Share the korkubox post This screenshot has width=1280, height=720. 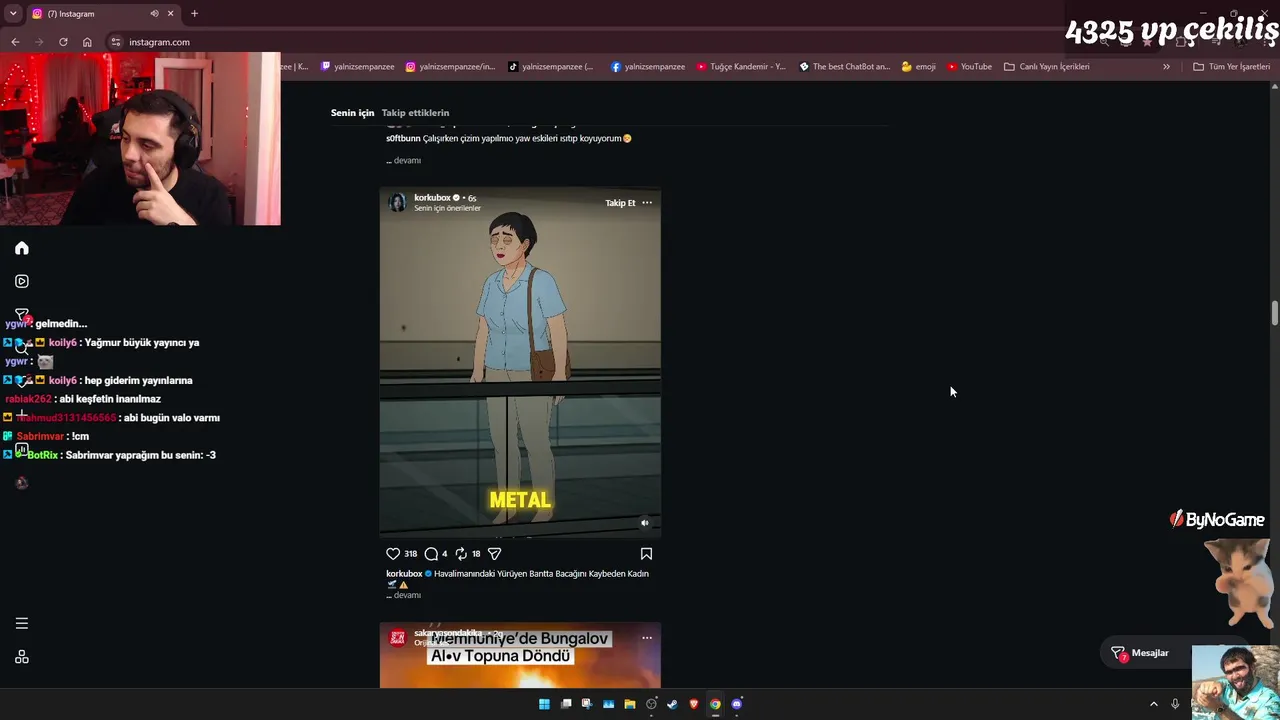[x=494, y=553]
